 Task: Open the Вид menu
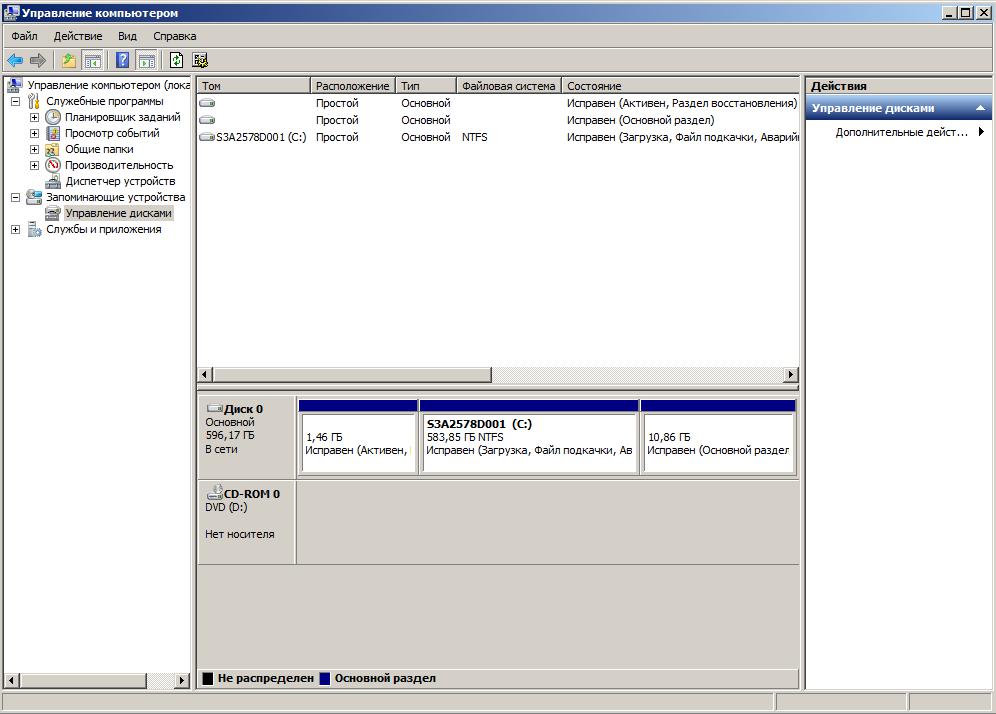(x=127, y=36)
